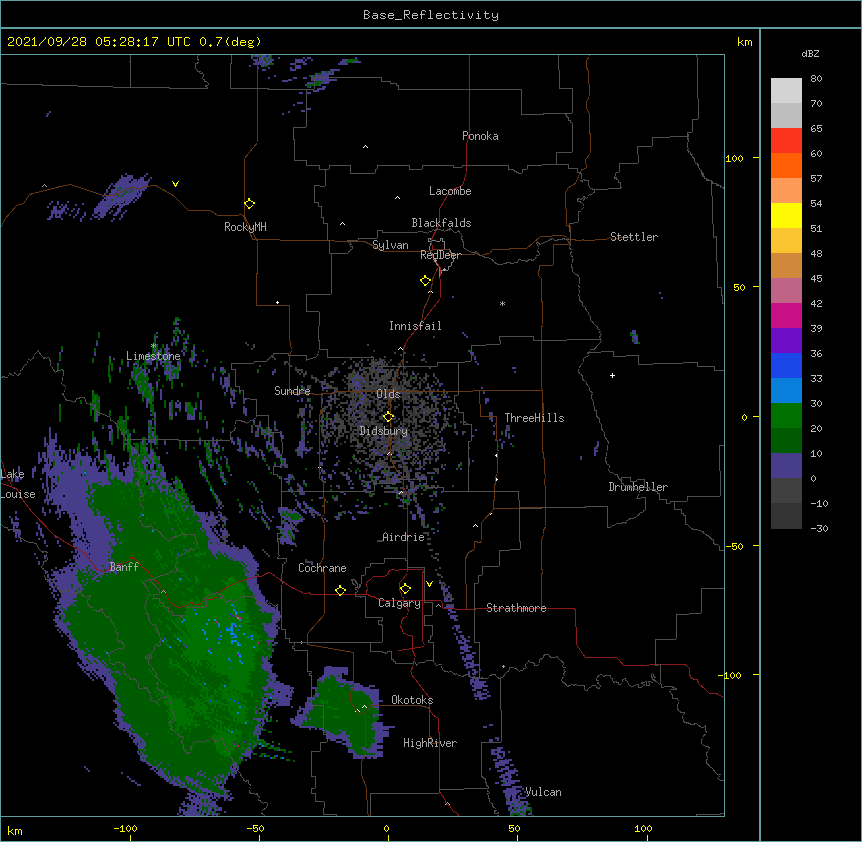Click the Strathmore label
This screenshot has width=862, height=842.
click(516, 608)
